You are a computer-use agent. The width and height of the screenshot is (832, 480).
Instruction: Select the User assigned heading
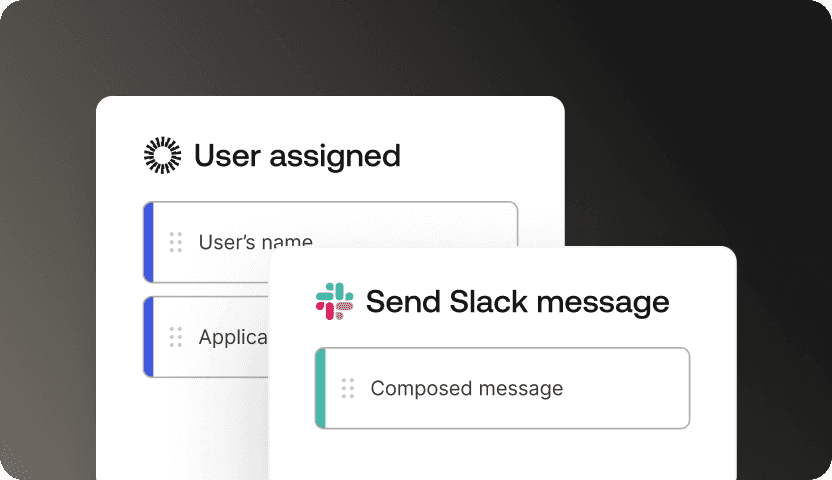(x=297, y=156)
